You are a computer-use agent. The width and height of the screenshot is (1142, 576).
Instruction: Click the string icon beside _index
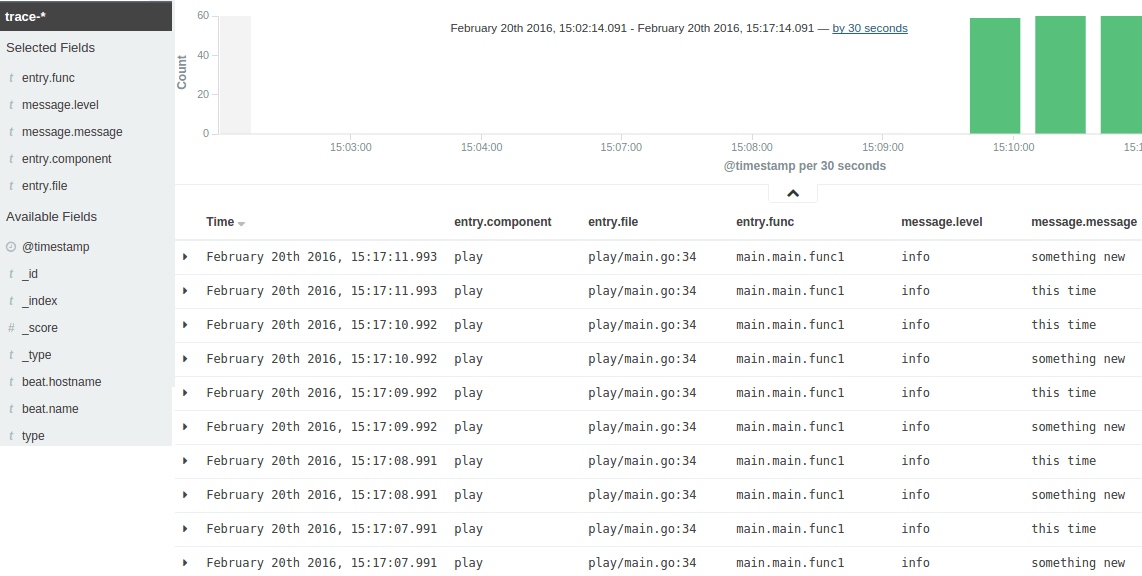[11, 300]
